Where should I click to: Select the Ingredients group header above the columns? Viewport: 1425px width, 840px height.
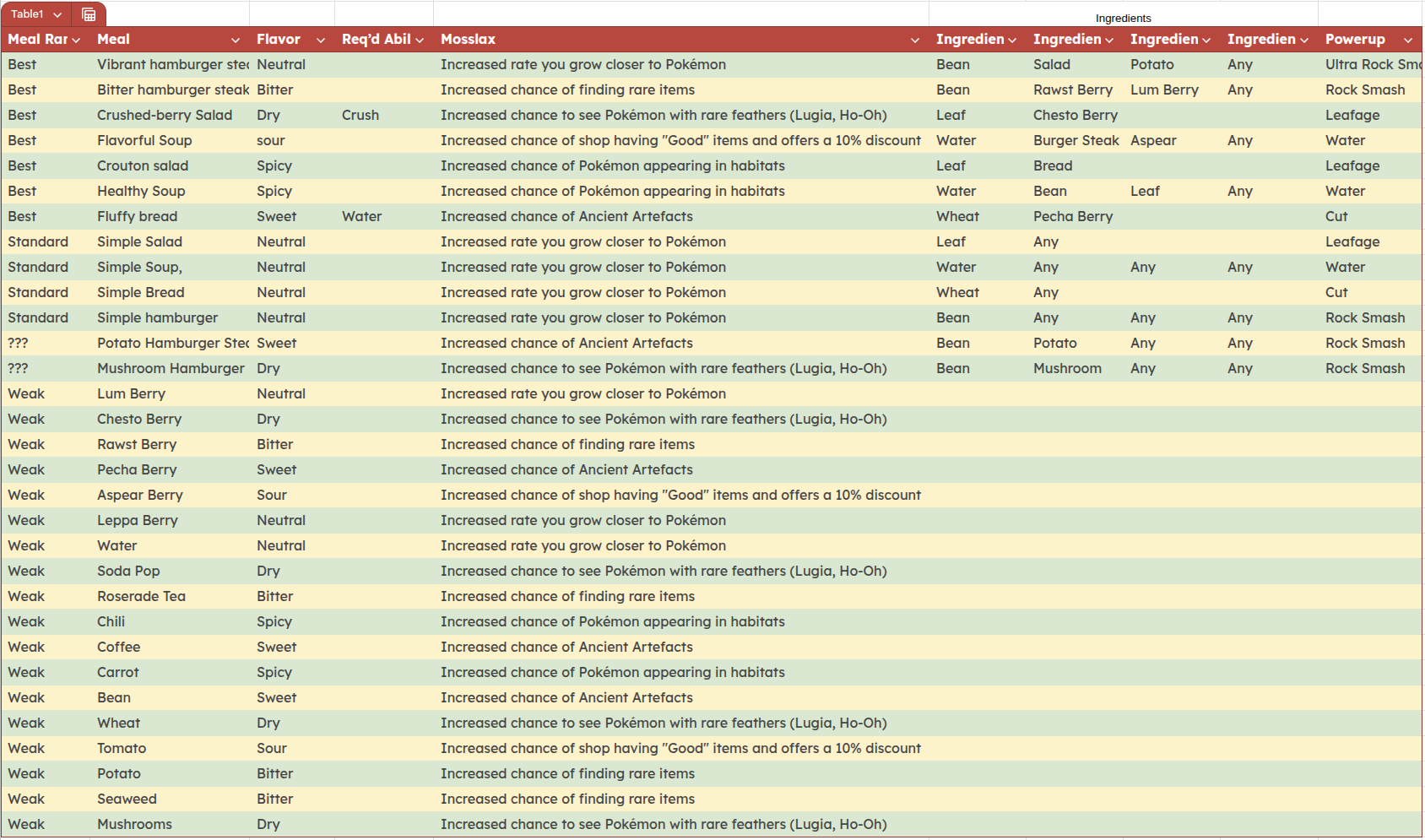click(1123, 18)
